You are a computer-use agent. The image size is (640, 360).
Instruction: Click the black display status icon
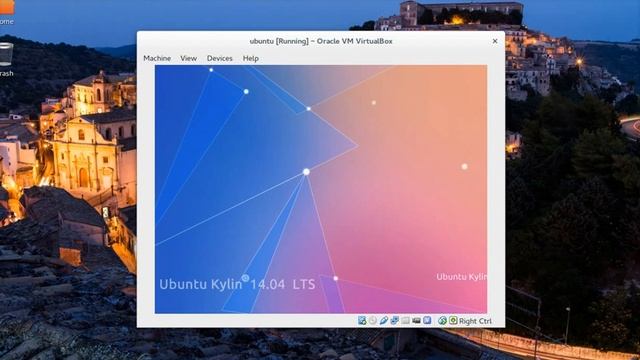416,321
